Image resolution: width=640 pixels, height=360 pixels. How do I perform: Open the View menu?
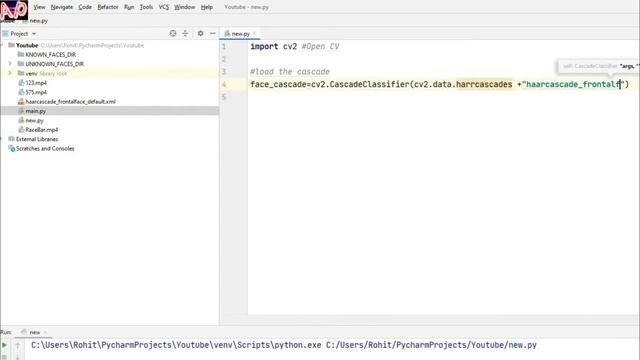[x=39, y=7]
